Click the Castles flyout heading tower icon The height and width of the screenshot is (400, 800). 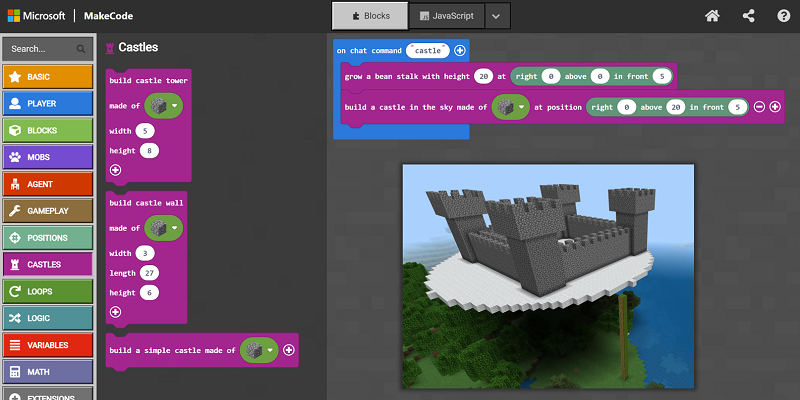[109, 48]
